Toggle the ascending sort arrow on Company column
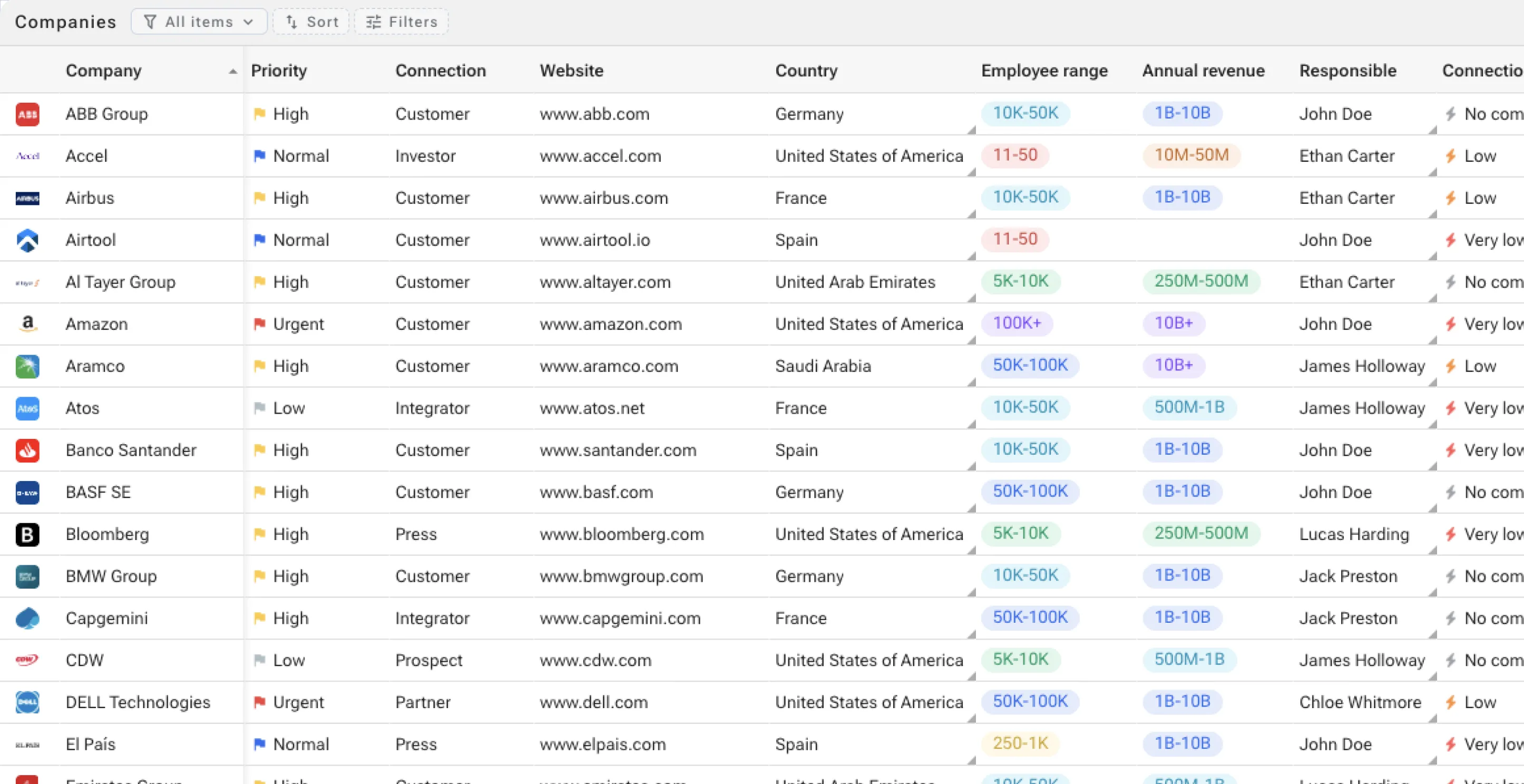The height and width of the screenshot is (784, 1524). coord(233,71)
